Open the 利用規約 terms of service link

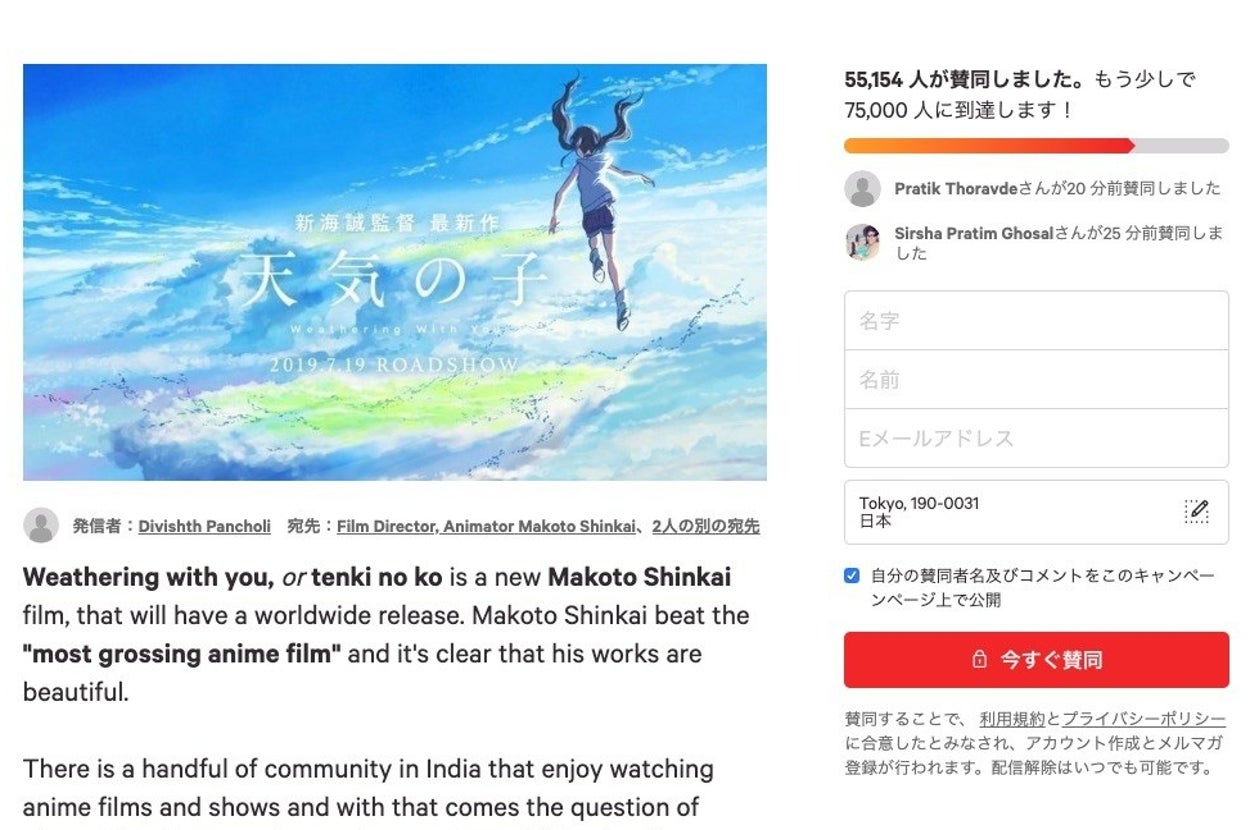point(1012,719)
